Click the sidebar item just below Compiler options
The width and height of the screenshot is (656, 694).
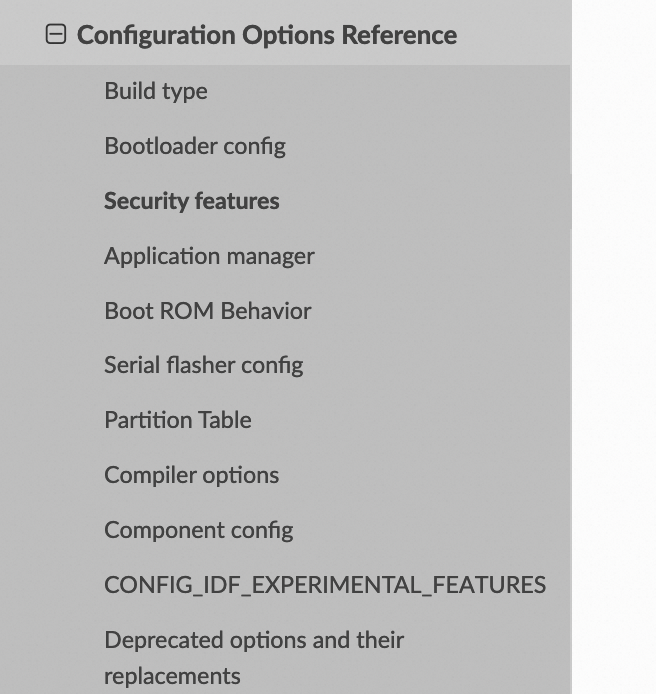point(198,530)
